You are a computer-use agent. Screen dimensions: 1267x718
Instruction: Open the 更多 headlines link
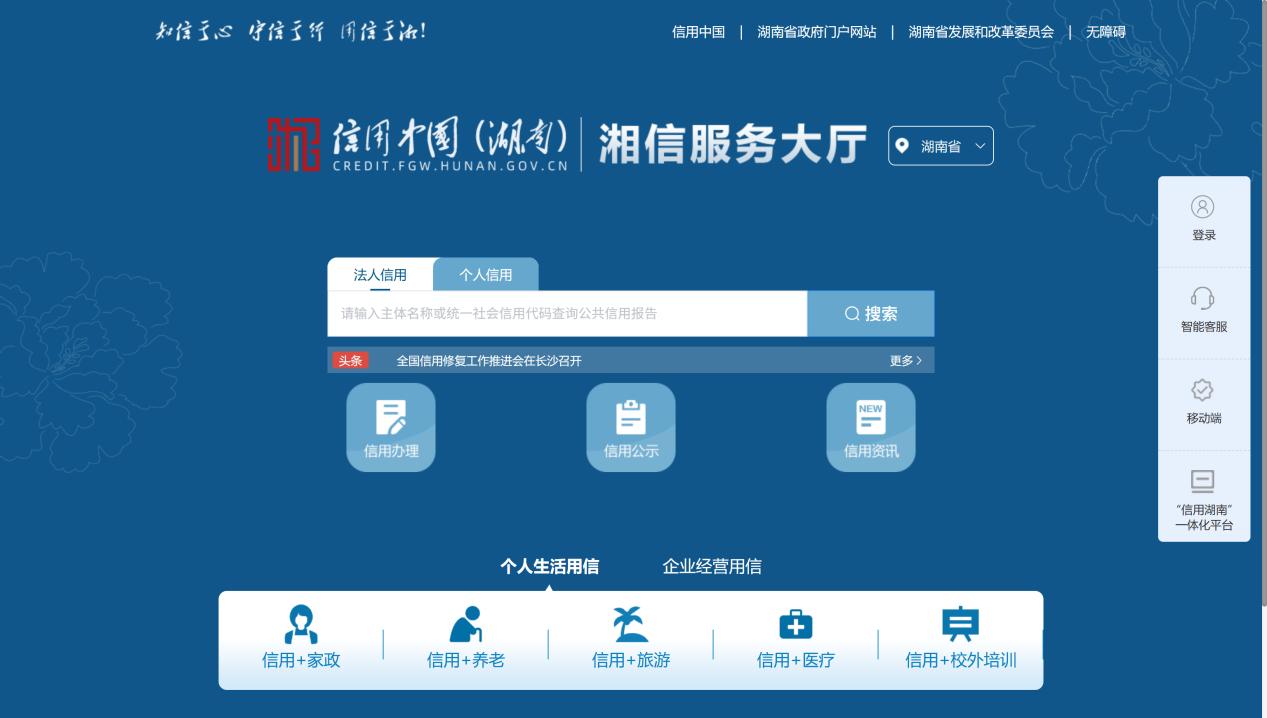(x=902, y=360)
